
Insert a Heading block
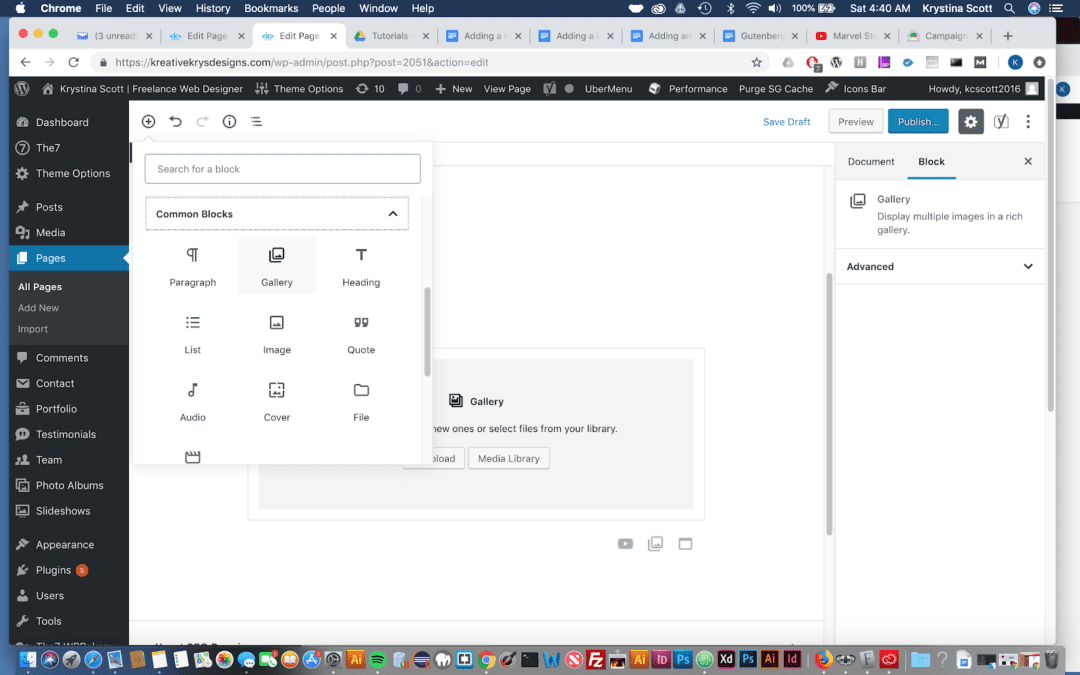(361, 267)
